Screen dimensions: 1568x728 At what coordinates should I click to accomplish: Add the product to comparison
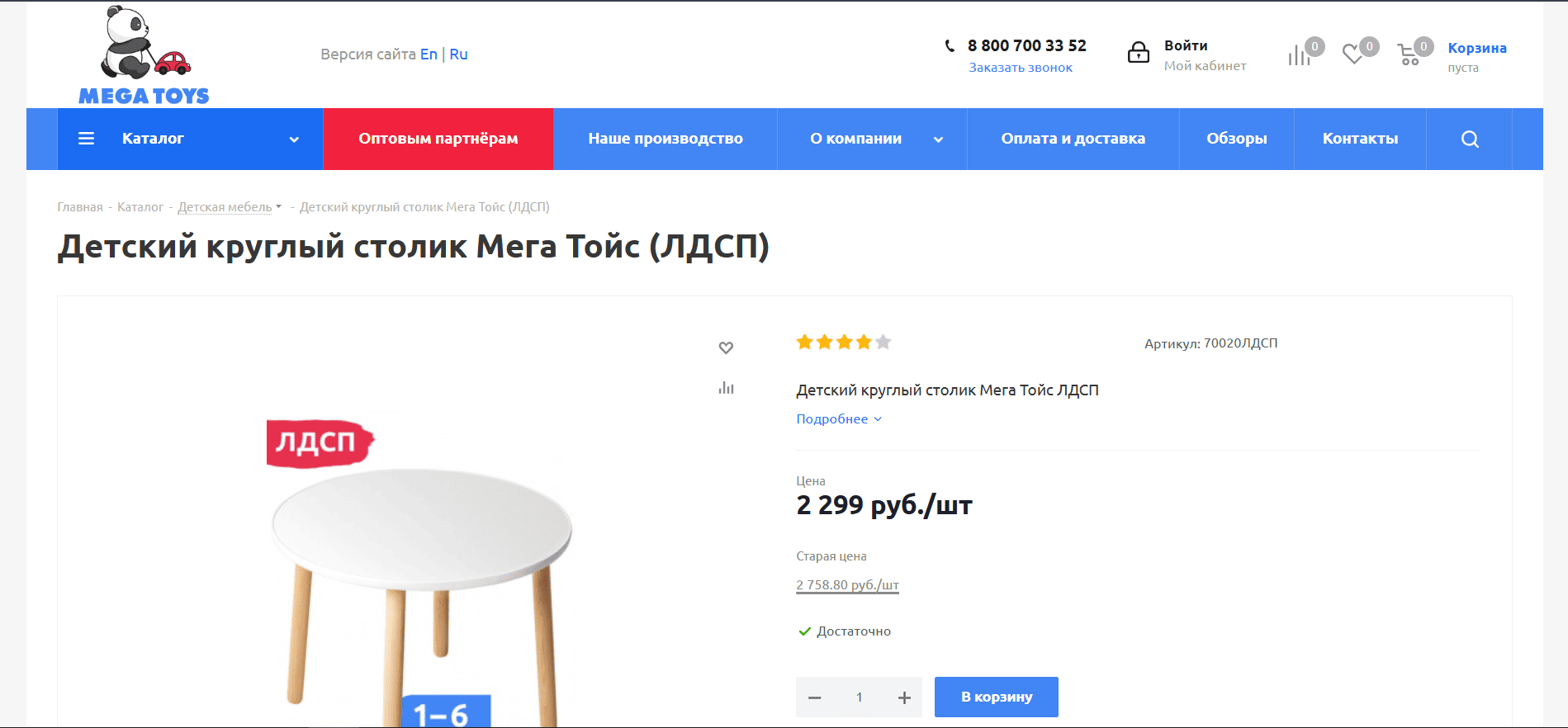click(726, 388)
